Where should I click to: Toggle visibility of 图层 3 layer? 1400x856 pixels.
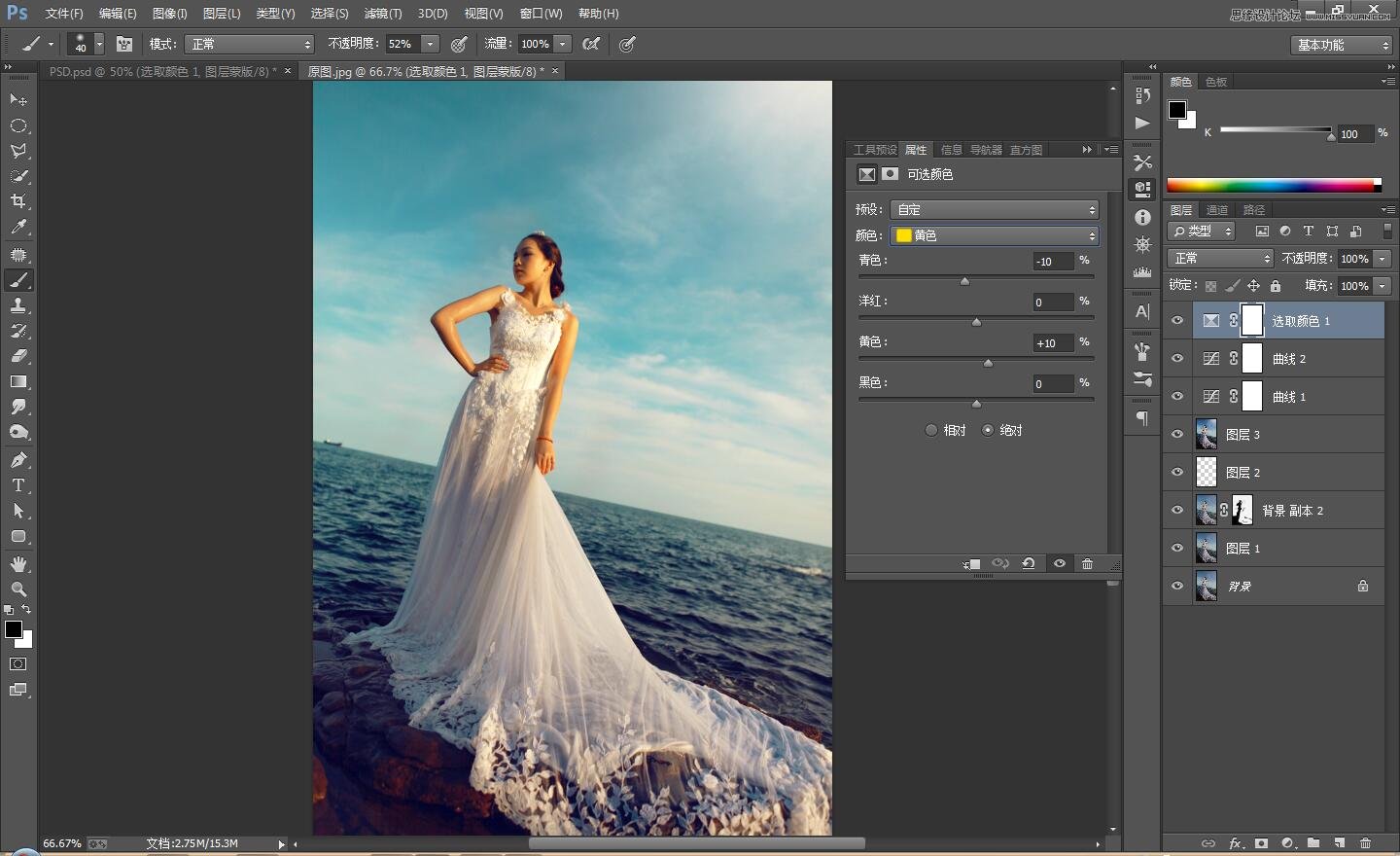click(1177, 435)
